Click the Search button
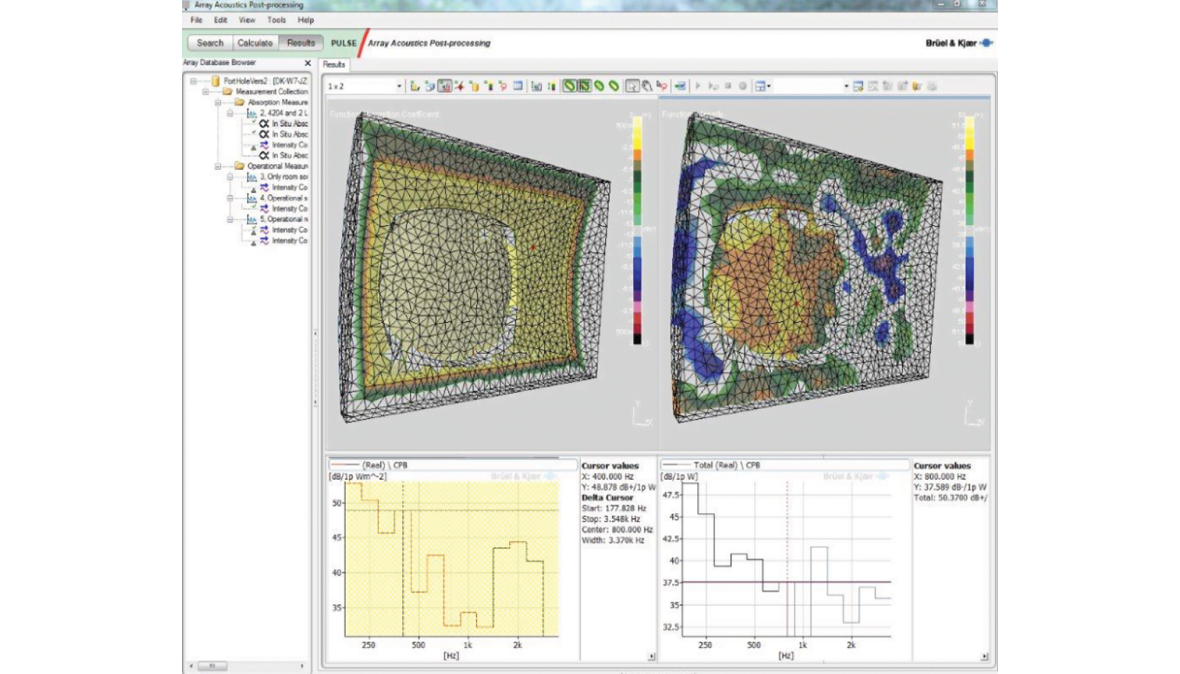The height and width of the screenshot is (674, 1180). click(210, 43)
